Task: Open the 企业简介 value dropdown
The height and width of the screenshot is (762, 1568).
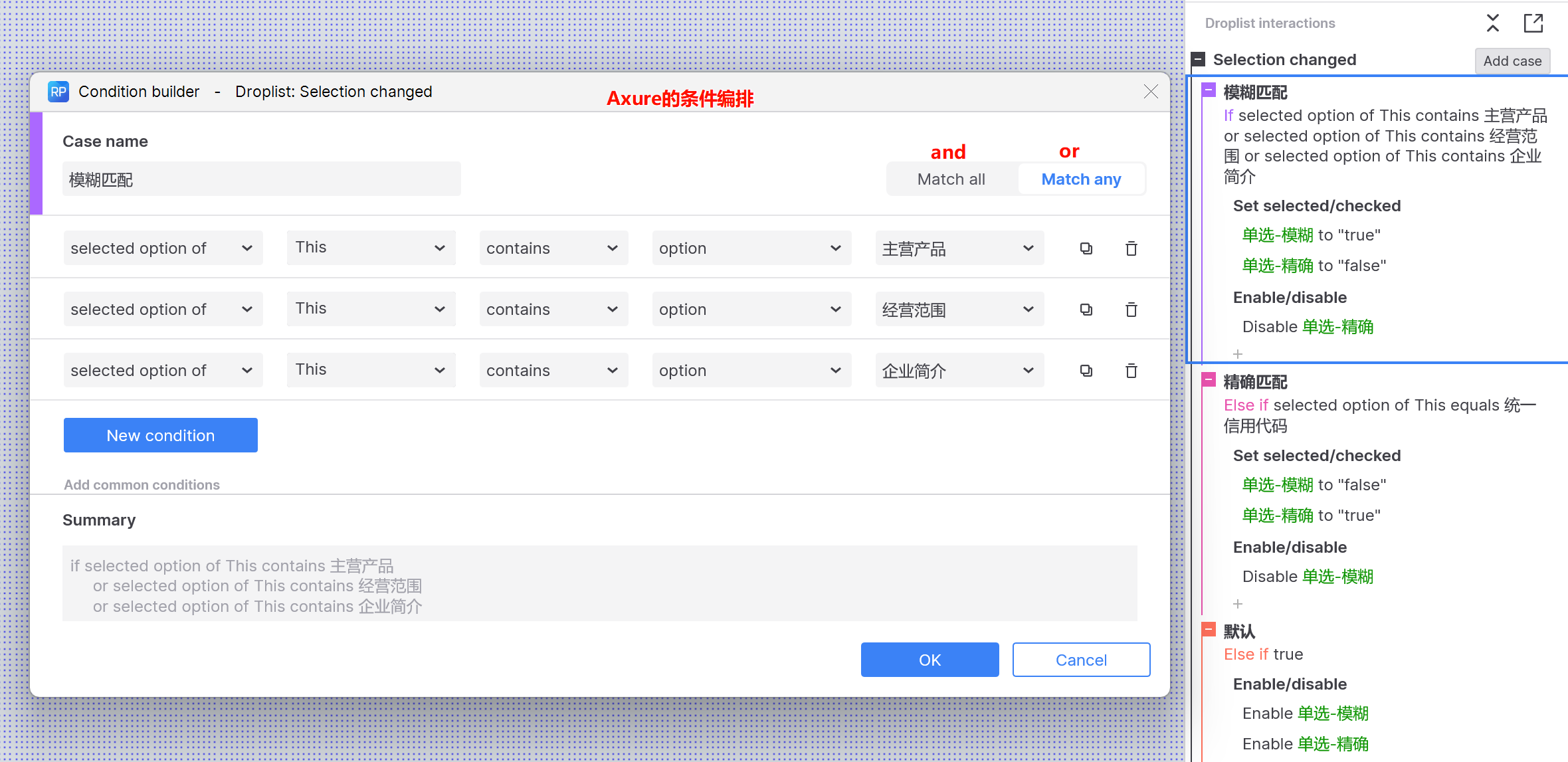Action: pyautogui.click(x=960, y=370)
